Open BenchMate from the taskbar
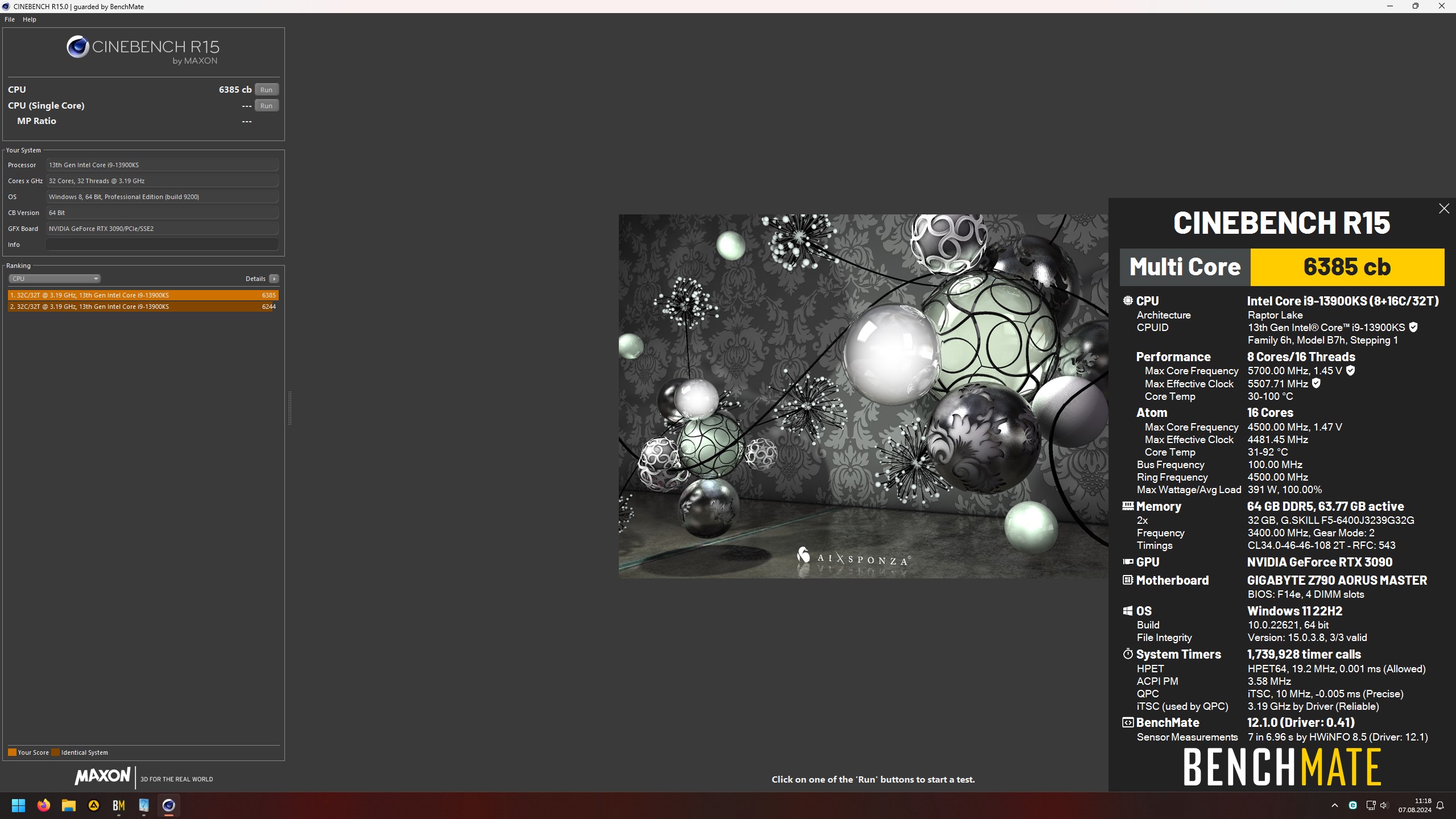This screenshot has width=1456, height=819. click(119, 805)
